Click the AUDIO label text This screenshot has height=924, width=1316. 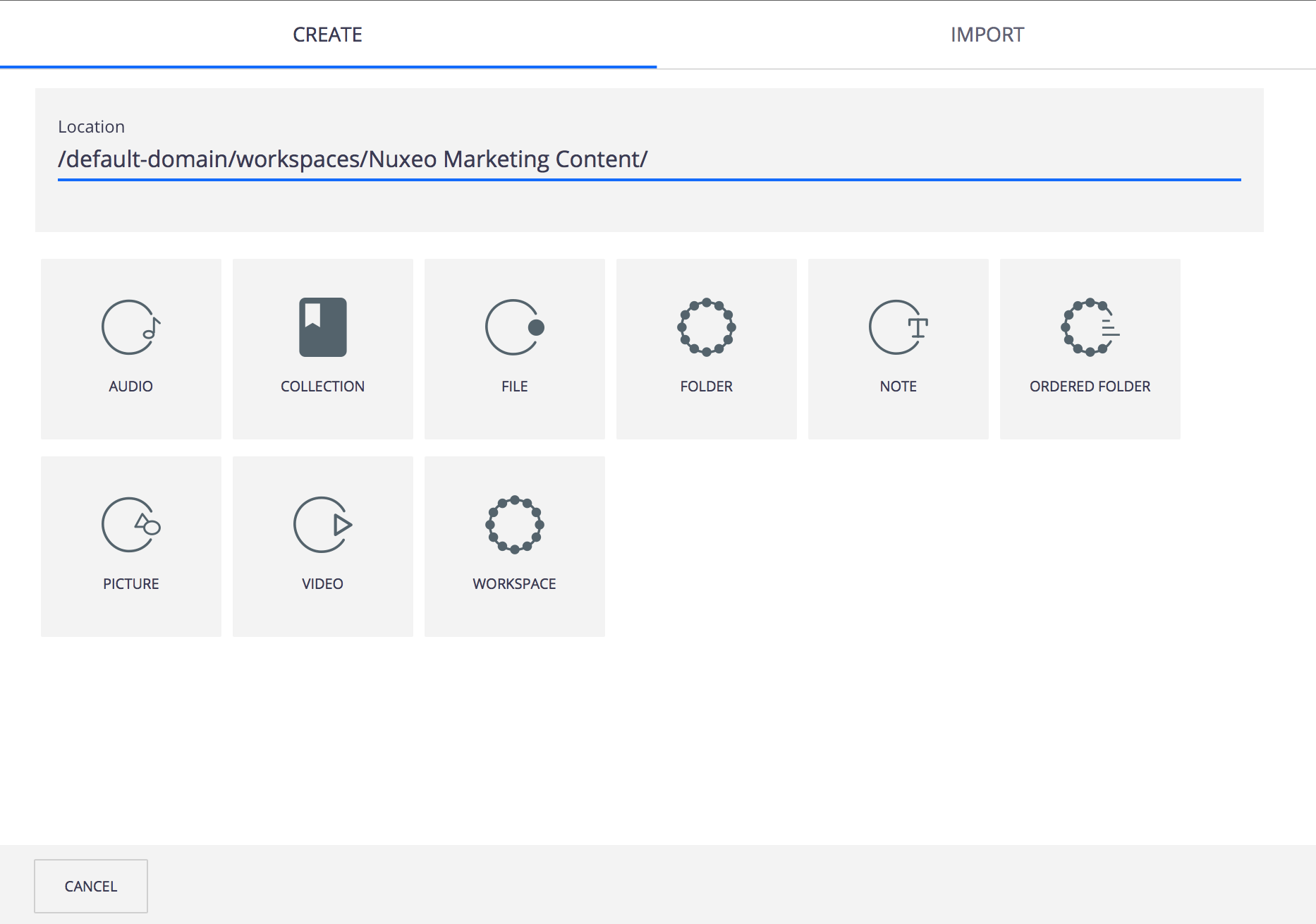[x=131, y=387]
